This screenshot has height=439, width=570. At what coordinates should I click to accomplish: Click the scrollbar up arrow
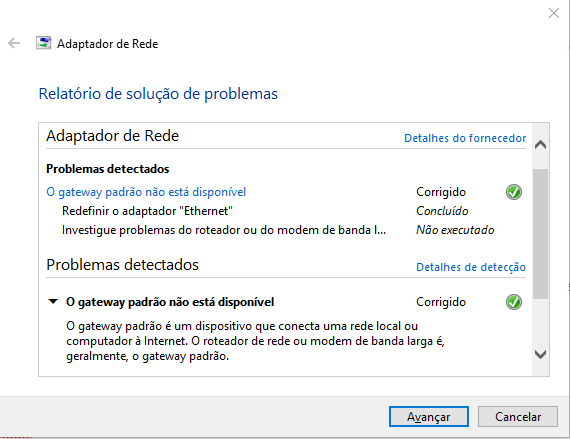(x=541, y=145)
